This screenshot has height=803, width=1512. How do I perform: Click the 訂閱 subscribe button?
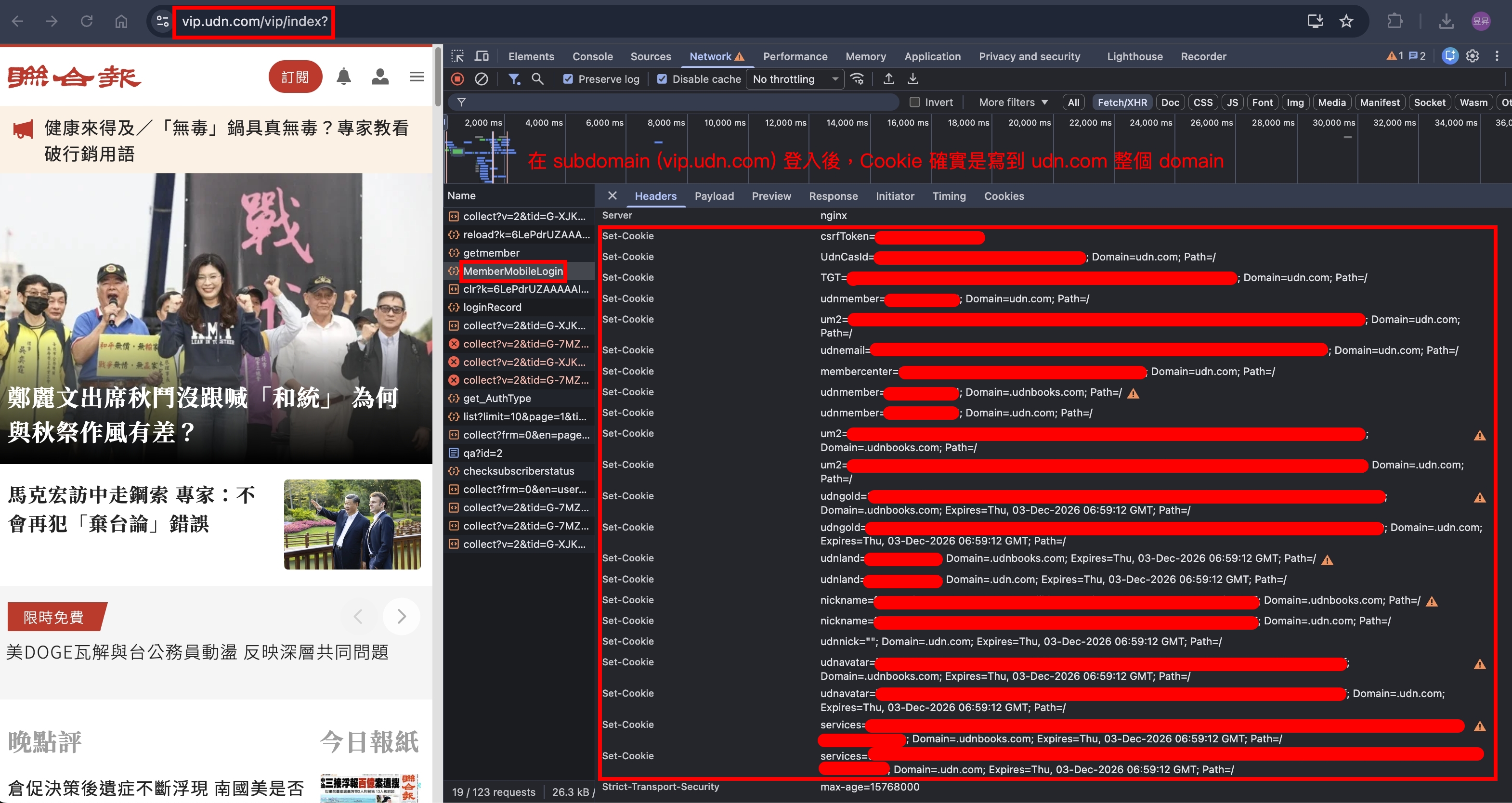point(295,77)
